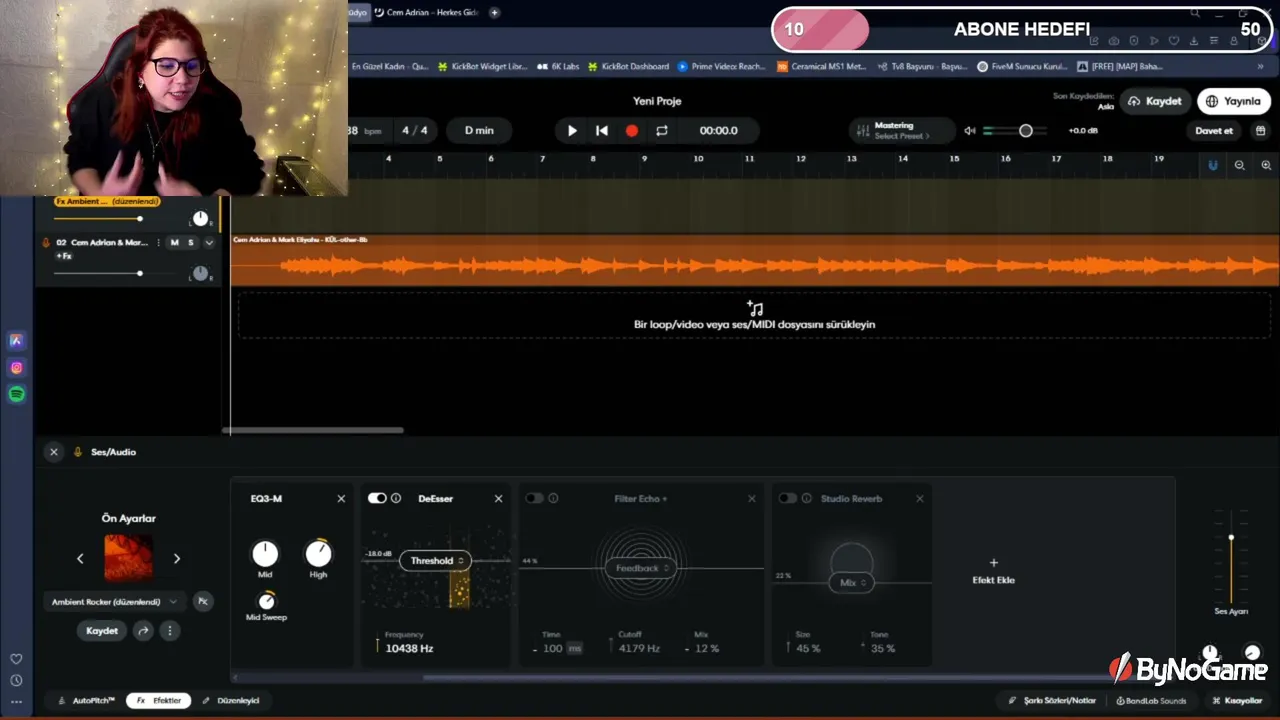The width and height of the screenshot is (1280, 720).
Task: Open Ambient Rocker preset dropdown
Action: coord(114,602)
